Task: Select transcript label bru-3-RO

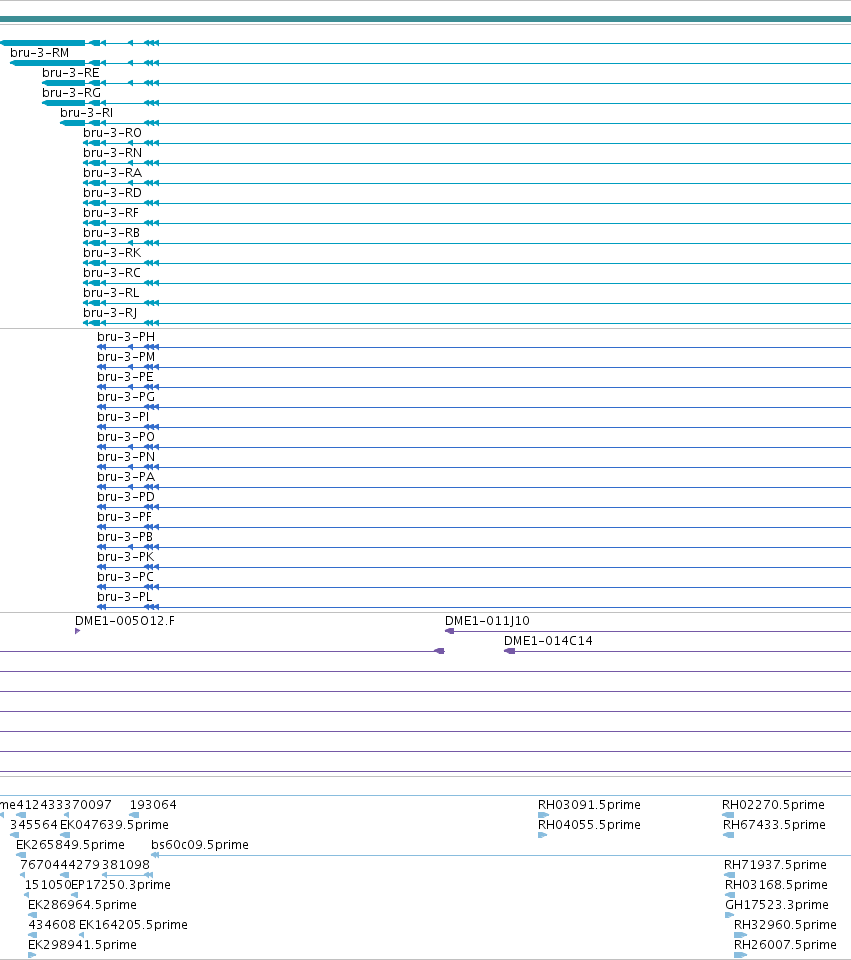Action: 112,133
